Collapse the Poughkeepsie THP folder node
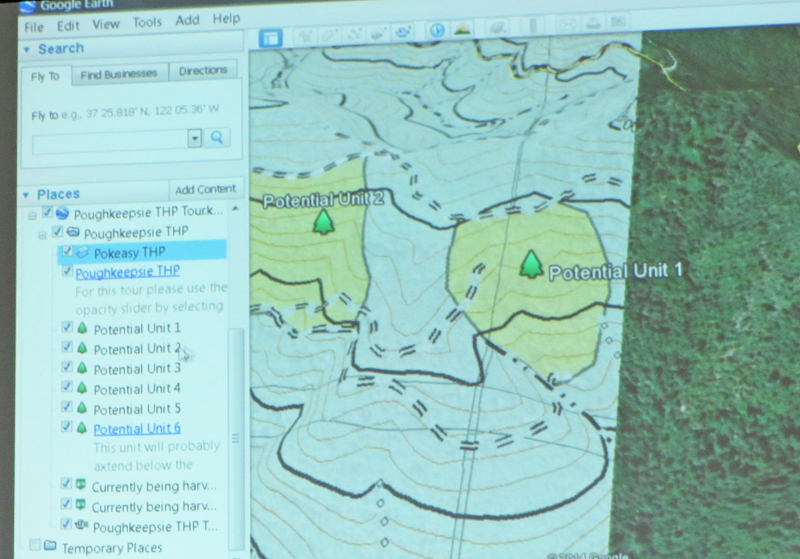Screen dimensions: 800x559 [x=42, y=235]
